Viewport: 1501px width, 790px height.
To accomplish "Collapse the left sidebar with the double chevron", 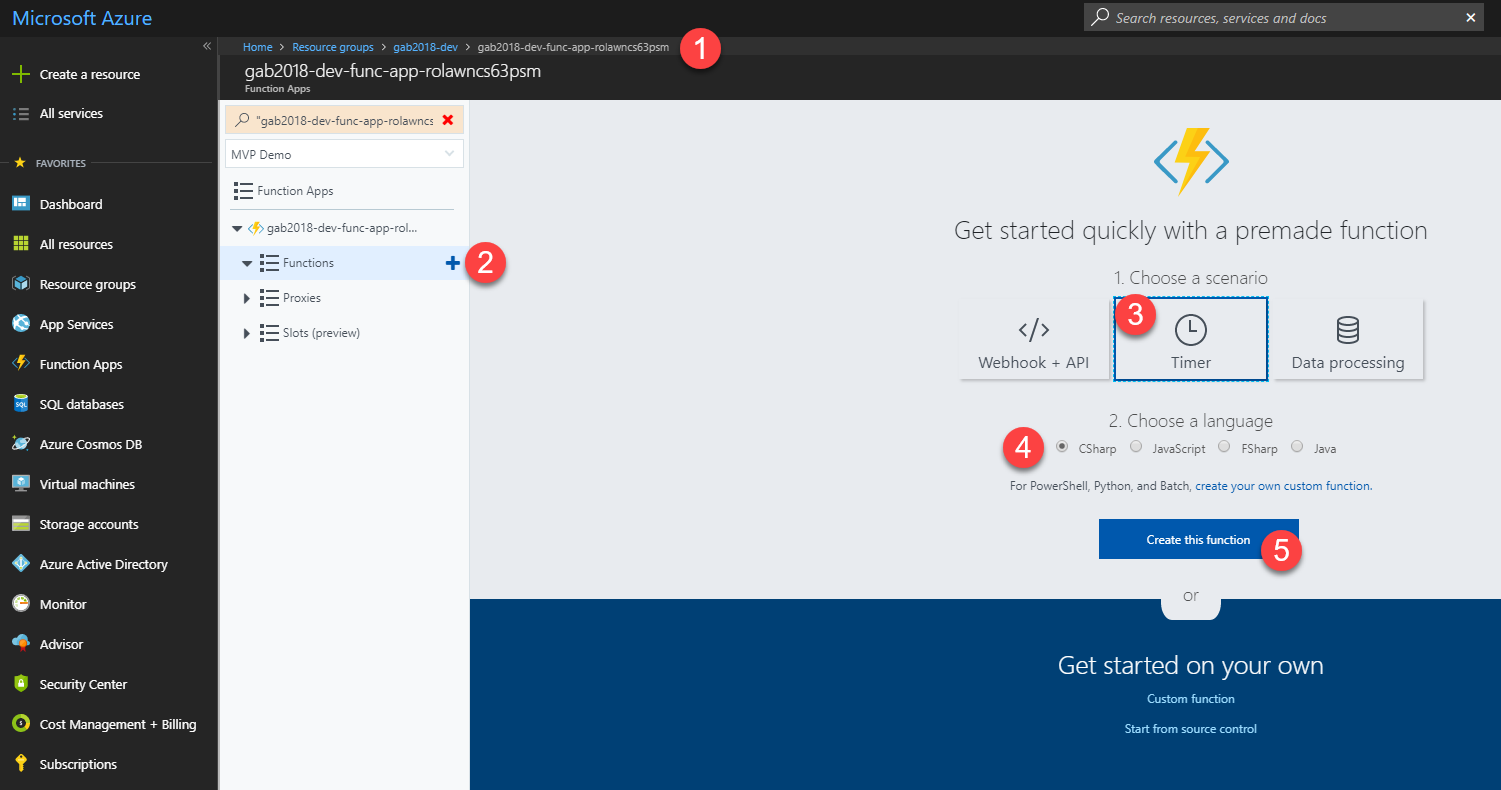I will pos(207,46).
